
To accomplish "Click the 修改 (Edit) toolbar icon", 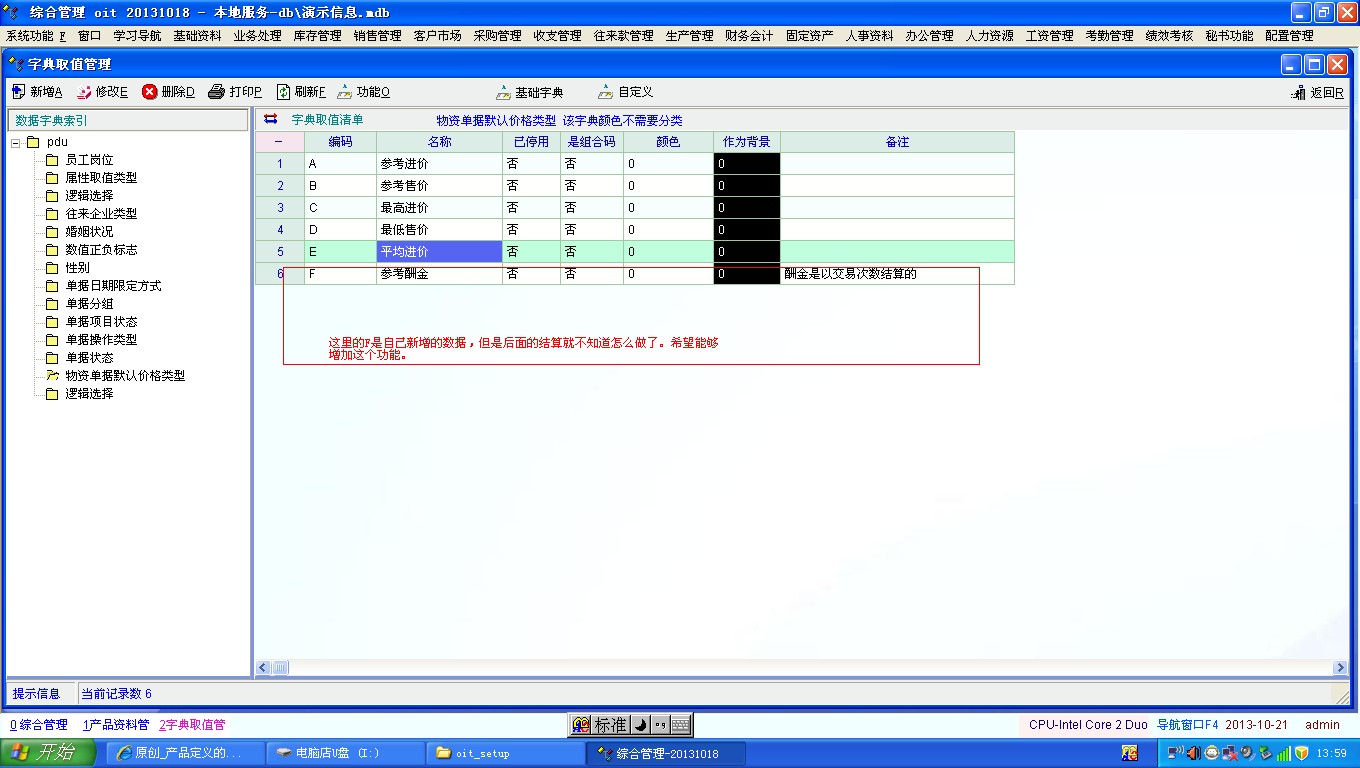I will [x=84, y=92].
